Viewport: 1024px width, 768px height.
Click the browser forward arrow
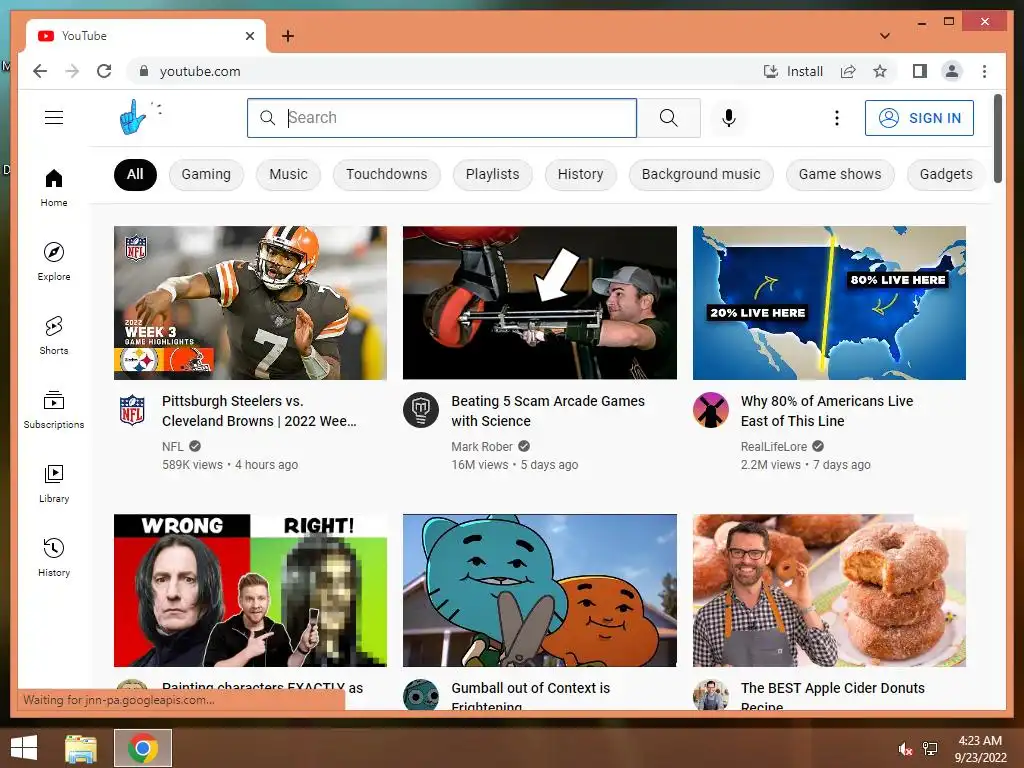point(72,71)
